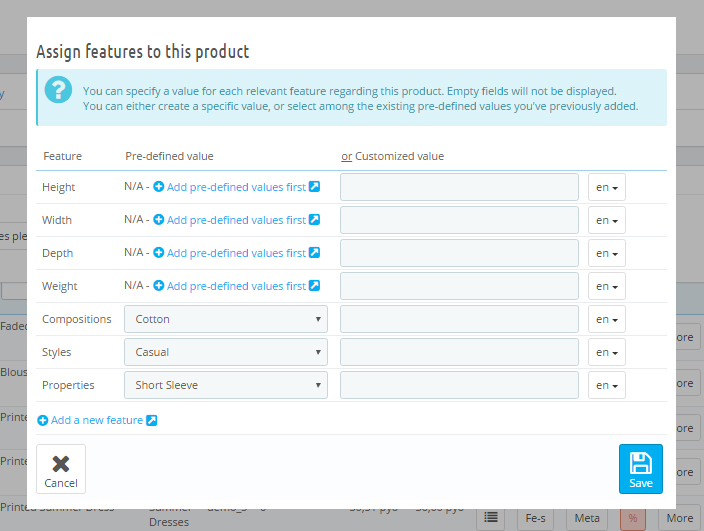704x531 pixels.
Task: Click the Weight customized value text box
Action: (459, 286)
